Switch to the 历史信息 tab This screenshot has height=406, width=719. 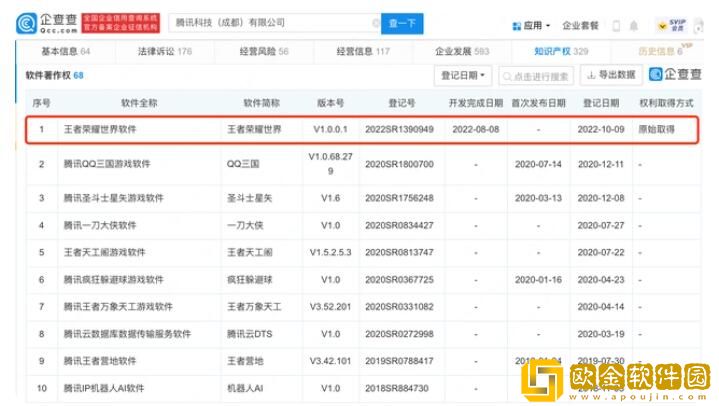click(661, 51)
